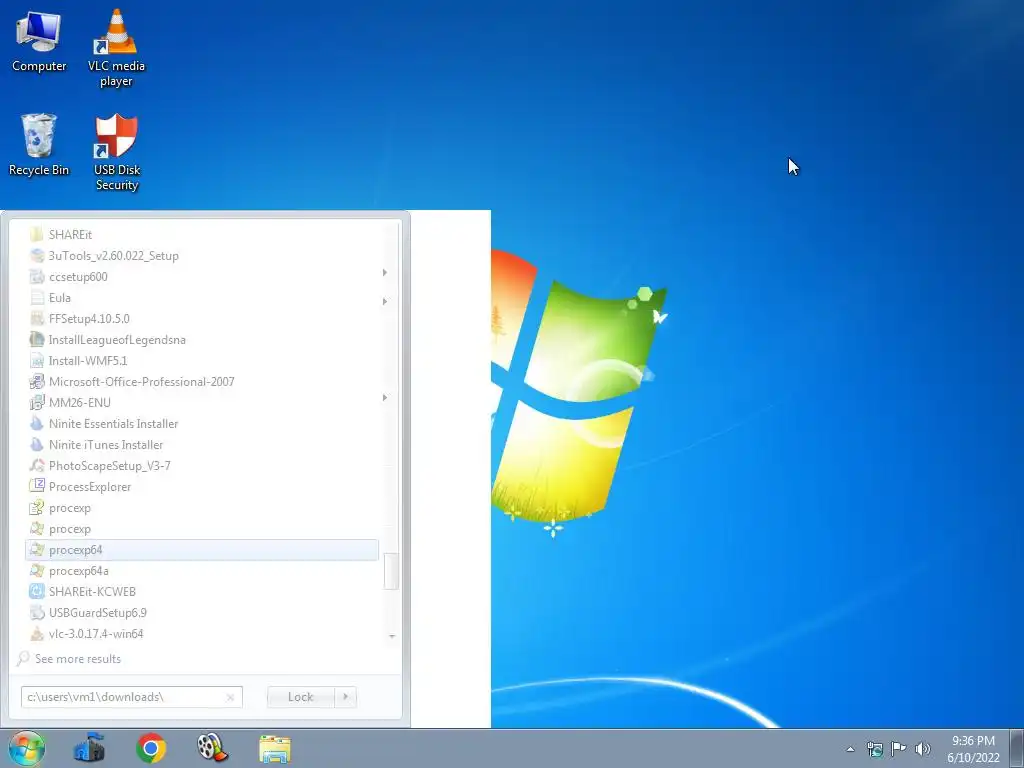Click the SHAREit folder icon
1024x768 pixels.
pos(37,234)
